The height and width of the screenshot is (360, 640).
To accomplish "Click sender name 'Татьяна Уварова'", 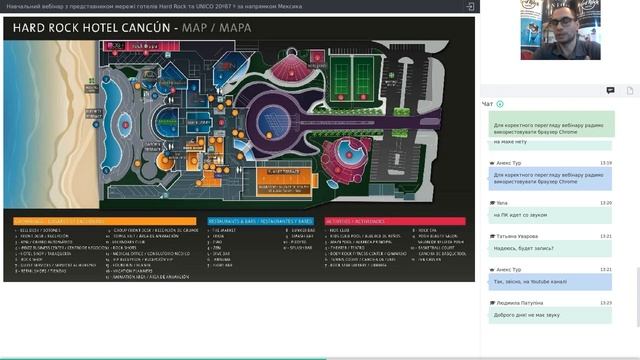I will click(517, 236).
